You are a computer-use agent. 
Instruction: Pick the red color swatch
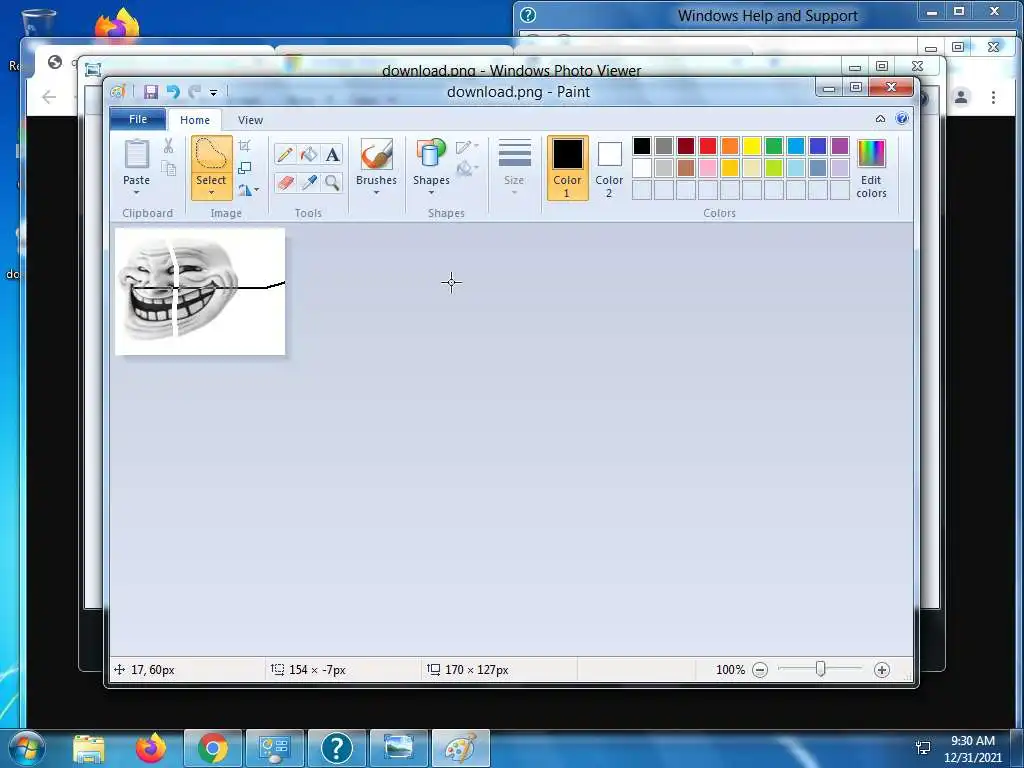(708, 146)
